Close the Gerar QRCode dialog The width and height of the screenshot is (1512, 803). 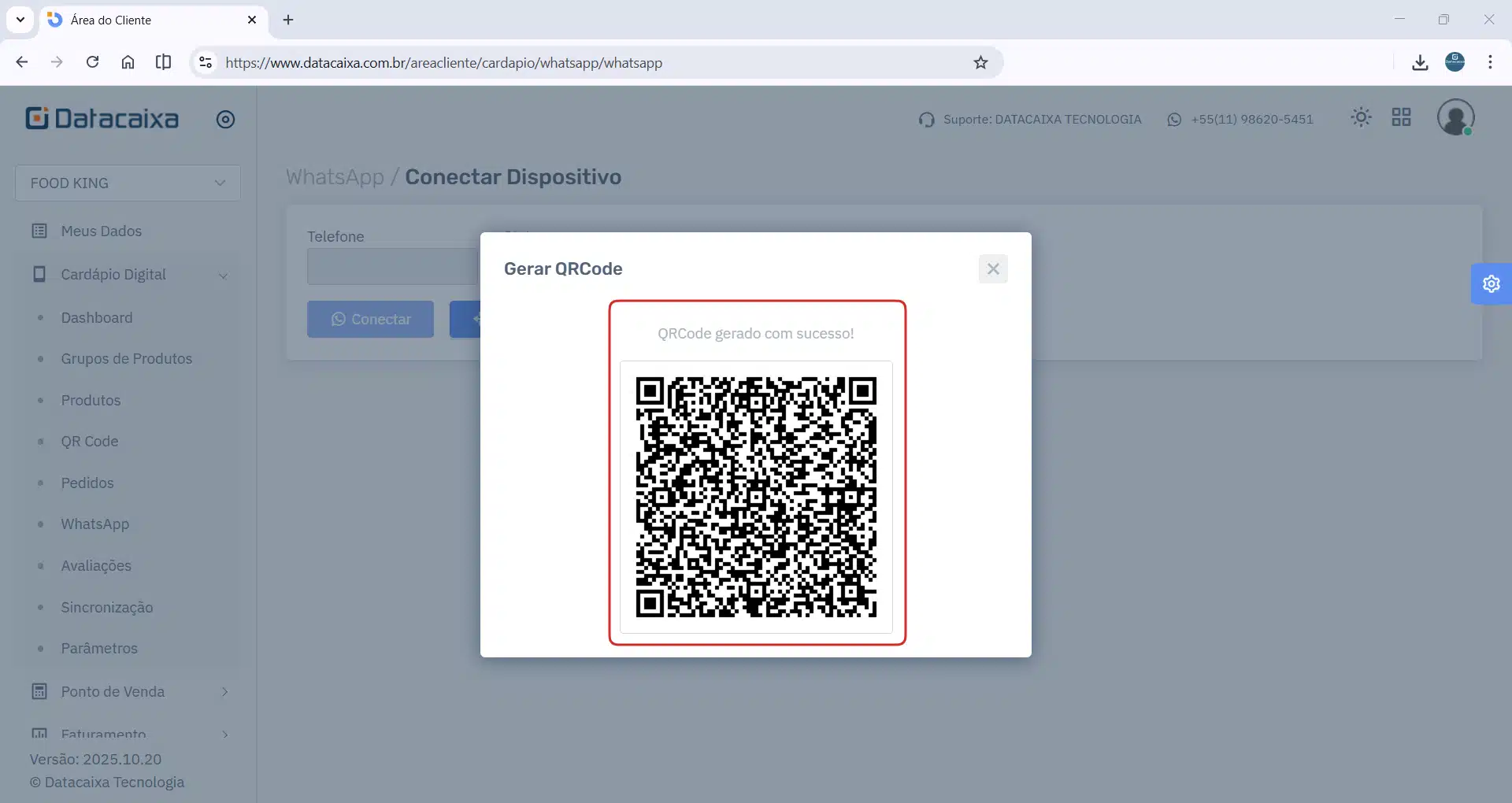coord(993,268)
